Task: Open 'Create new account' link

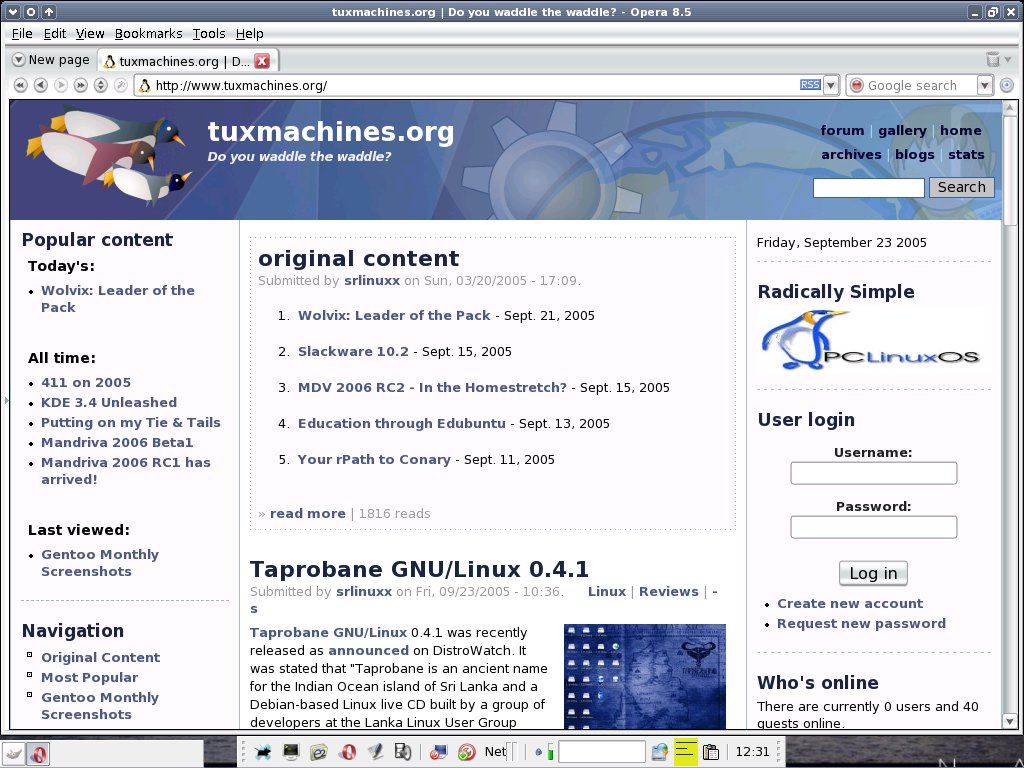Action: point(850,603)
